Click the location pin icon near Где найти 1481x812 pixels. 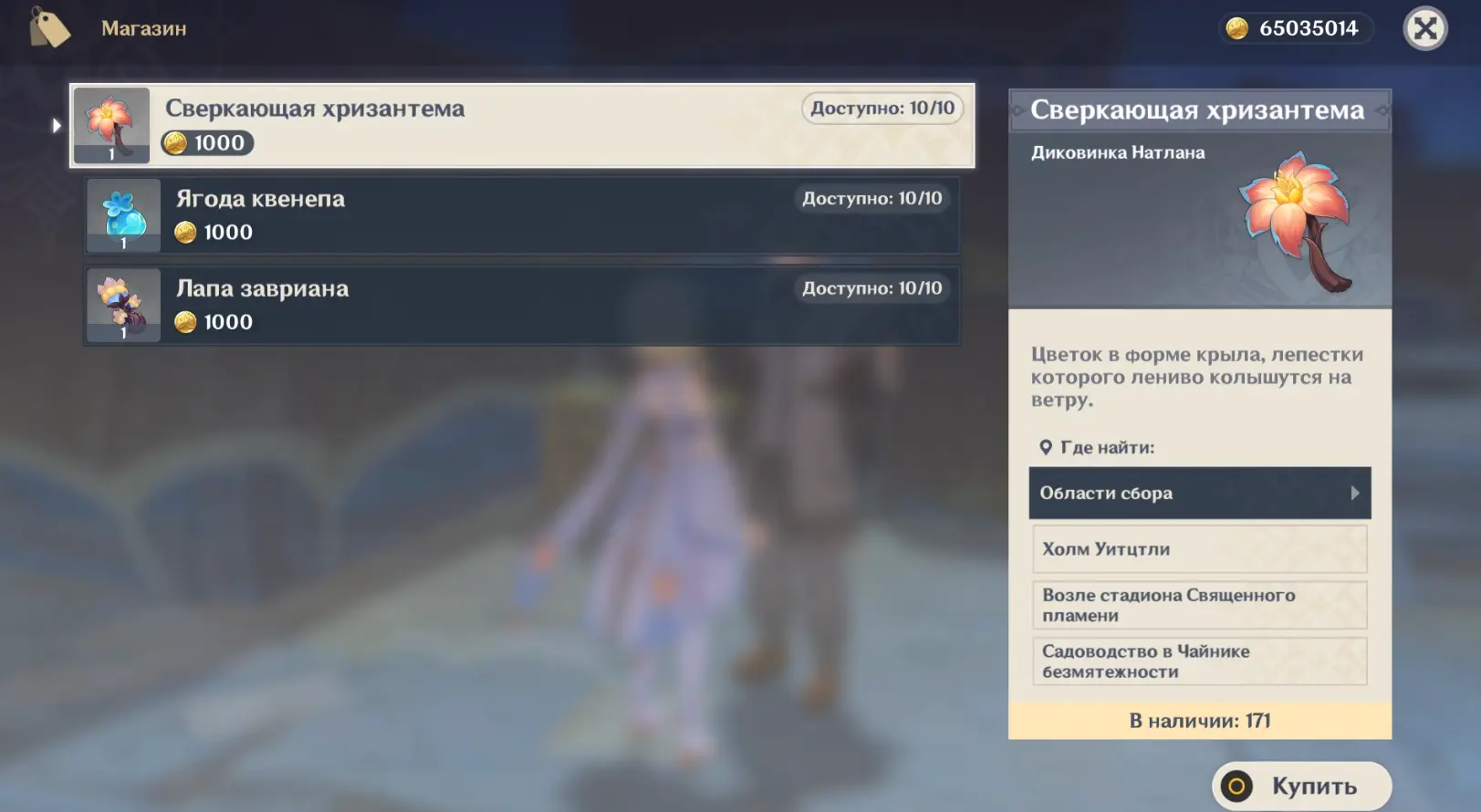(1046, 447)
